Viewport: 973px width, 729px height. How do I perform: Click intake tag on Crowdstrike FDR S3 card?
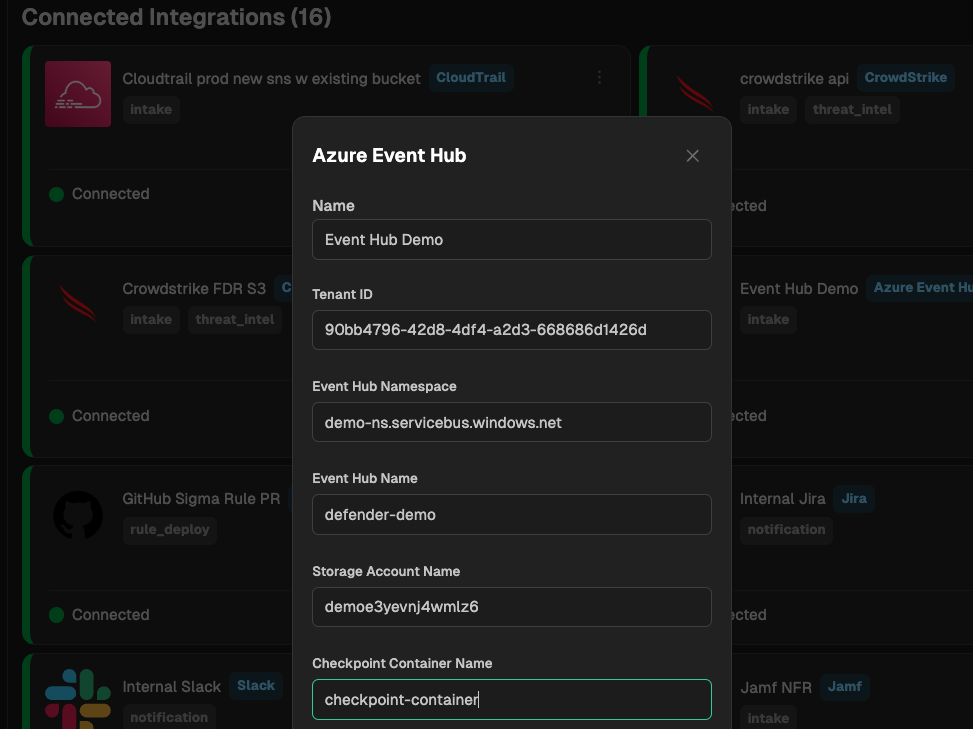pos(151,320)
